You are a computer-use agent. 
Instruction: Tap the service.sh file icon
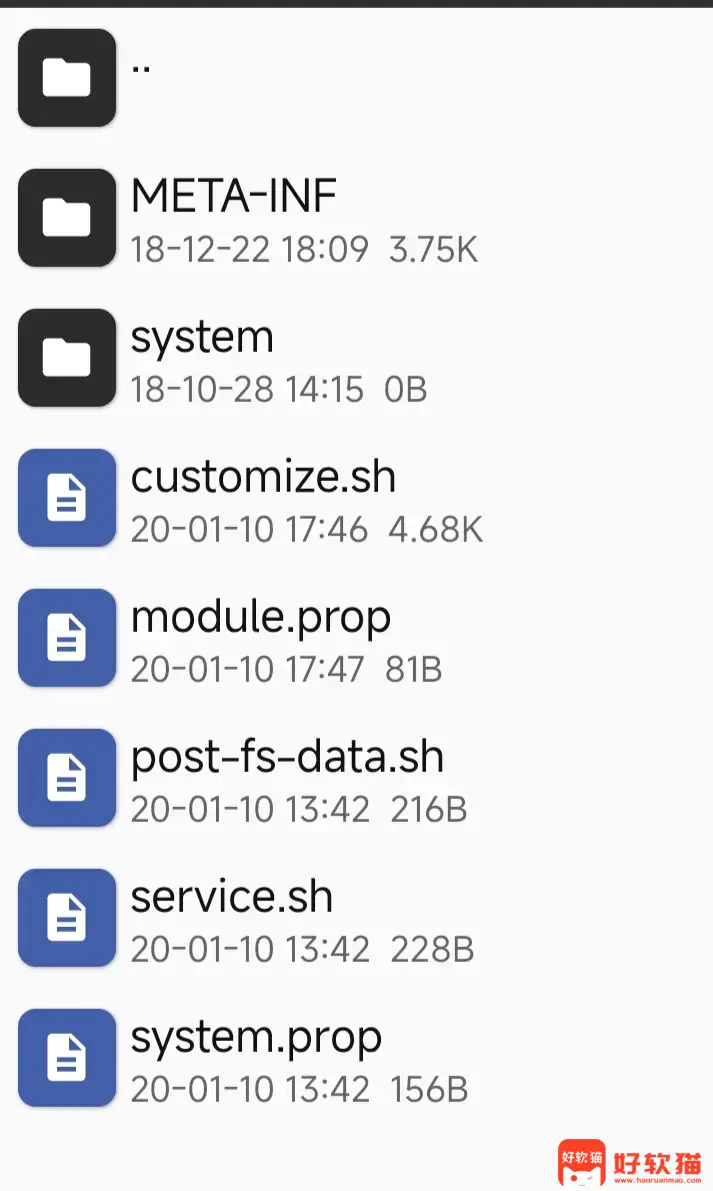[x=67, y=918]
